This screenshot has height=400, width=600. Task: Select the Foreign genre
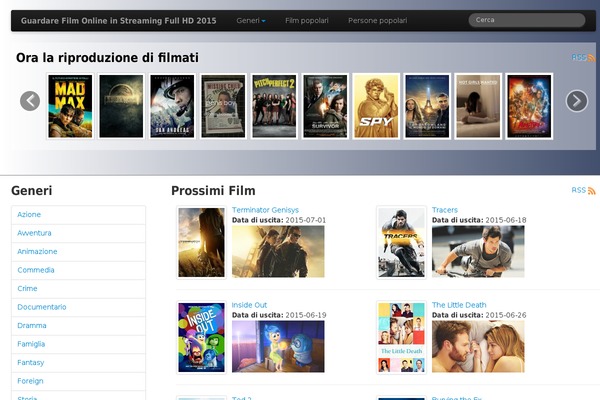coord(78,381)
